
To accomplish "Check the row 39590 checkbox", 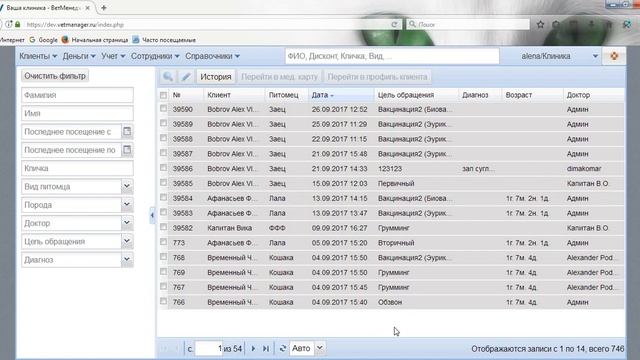I will 163,109.
